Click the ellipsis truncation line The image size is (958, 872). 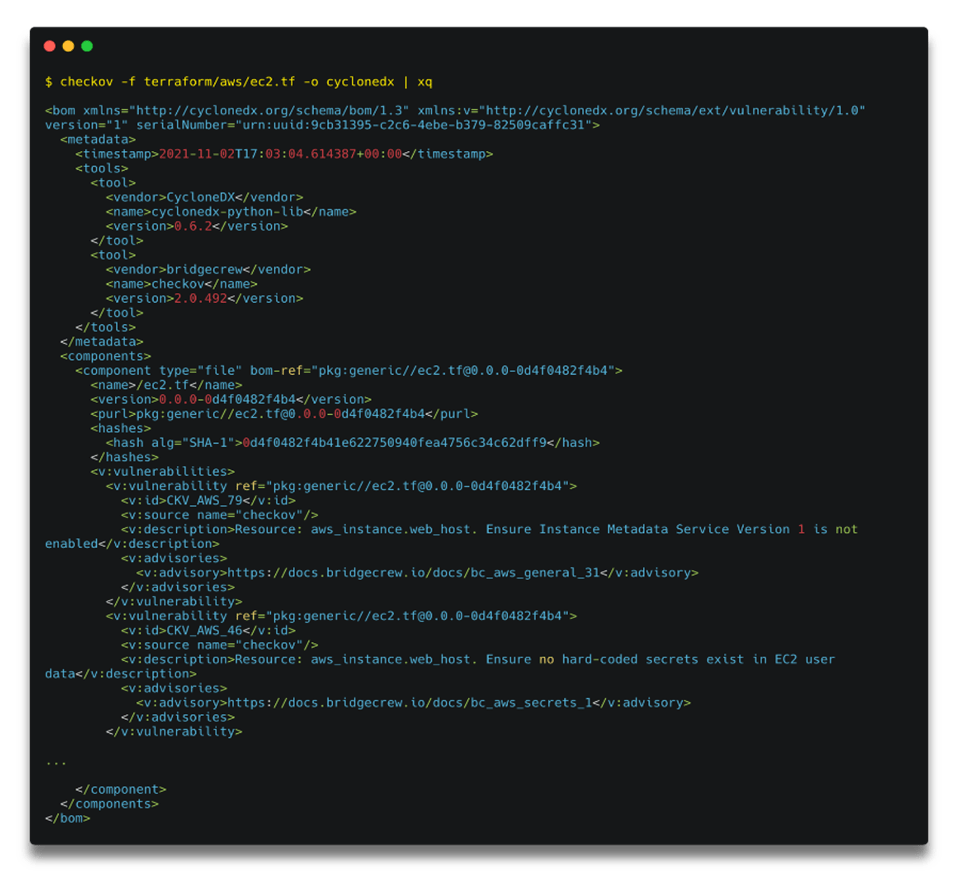tap(56, 762)
